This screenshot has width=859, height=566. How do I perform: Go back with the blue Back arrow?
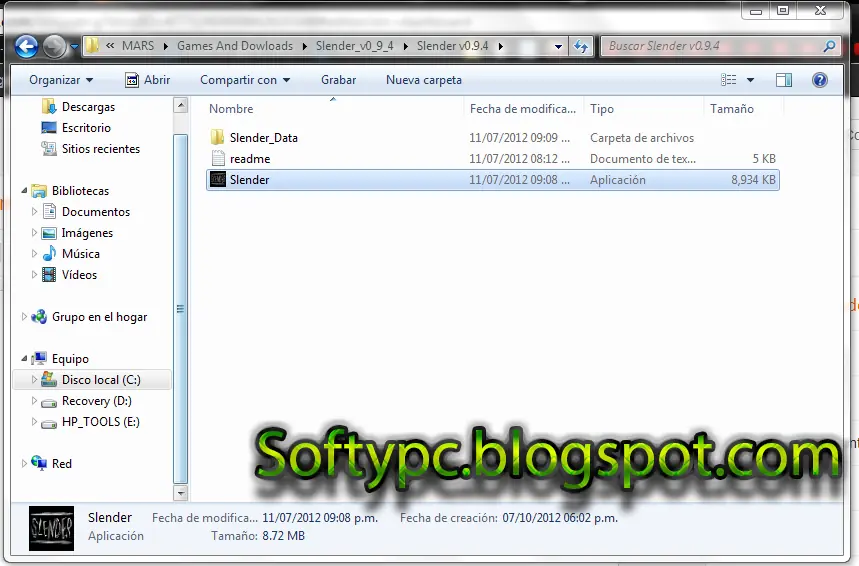click(26, 47)
